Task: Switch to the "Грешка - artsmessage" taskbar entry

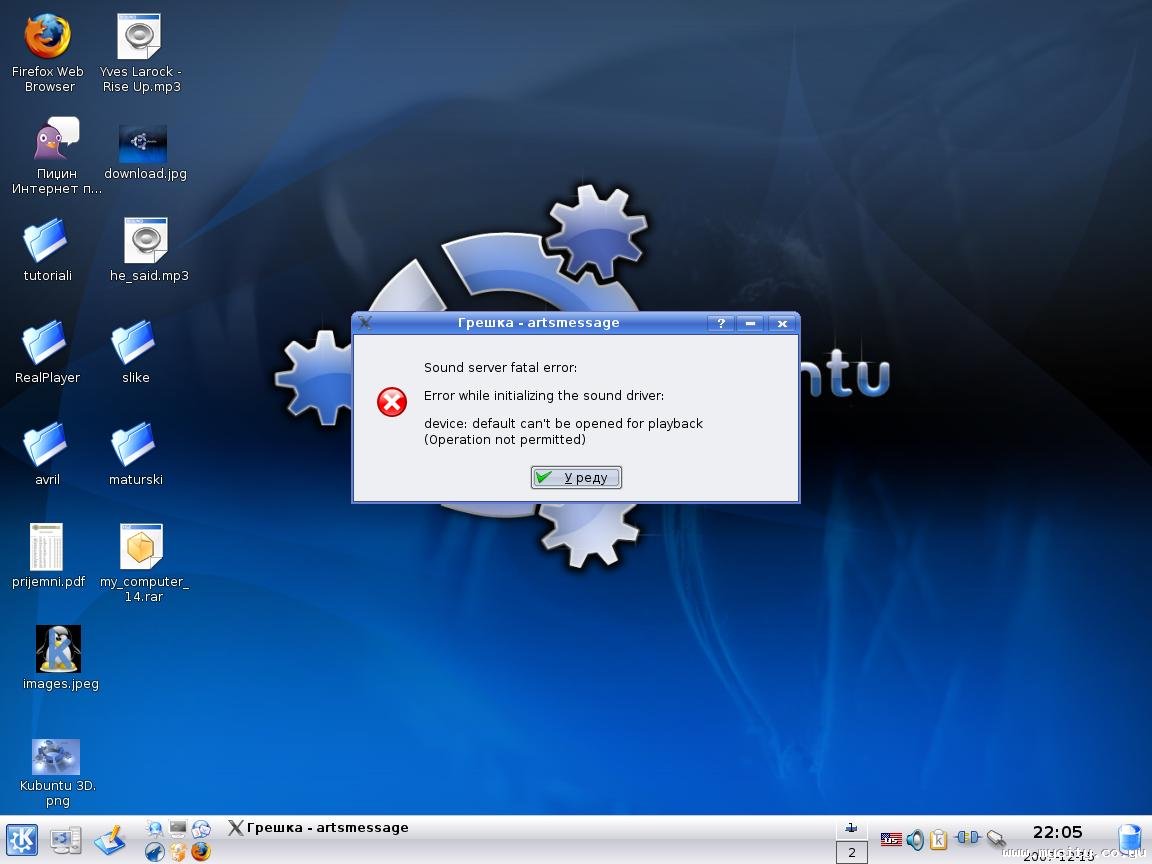Action: tap(317, 828)
